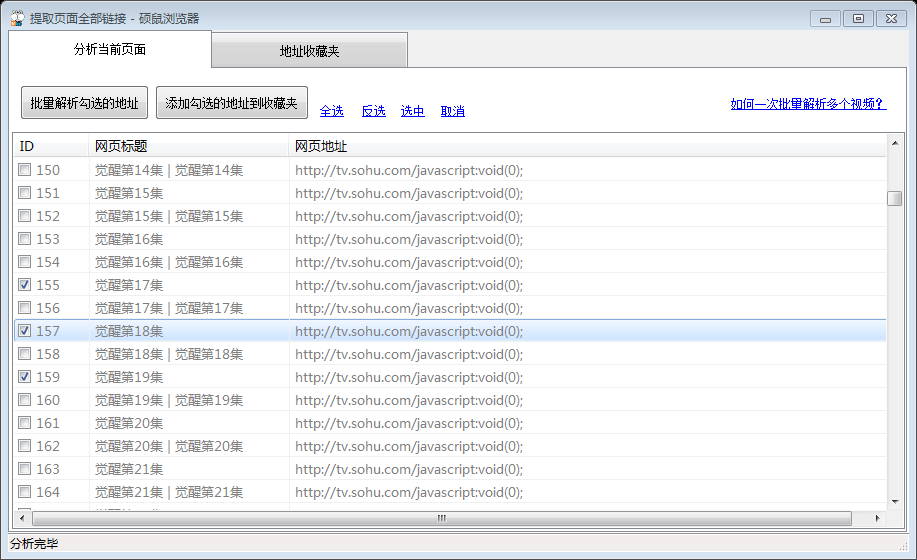Click the 选中 link
917x560 pixels.
(412, 111)
